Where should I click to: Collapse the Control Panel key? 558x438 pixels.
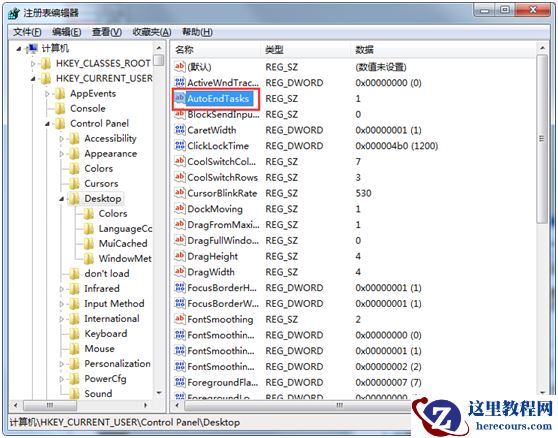[47, 124]
